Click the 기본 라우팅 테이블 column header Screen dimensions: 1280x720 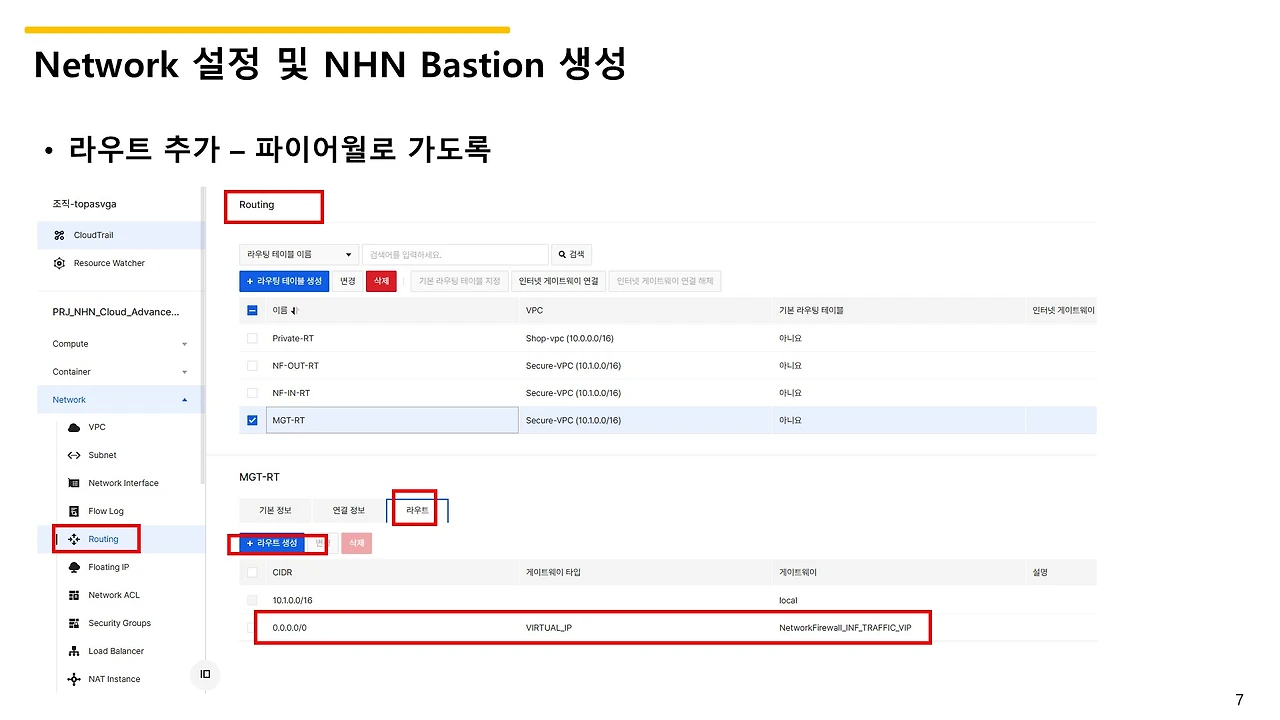pos(811,311)
